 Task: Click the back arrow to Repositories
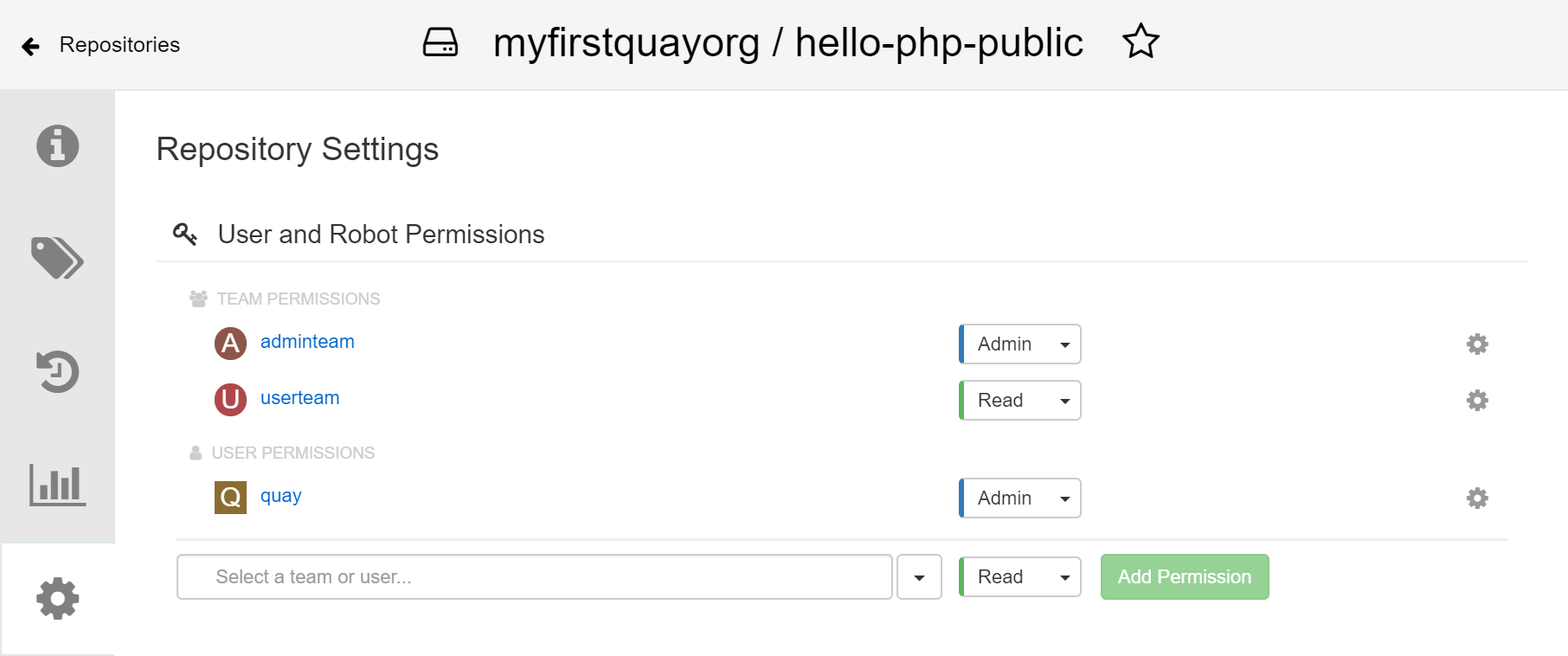(x=31, y=46)
